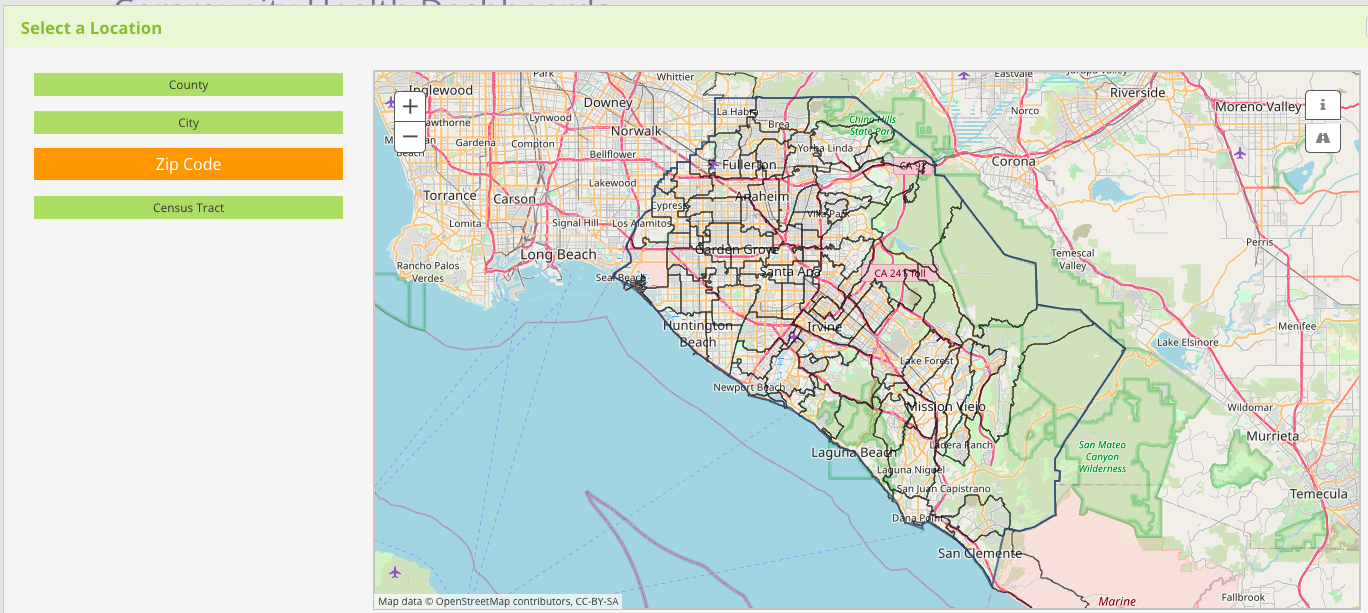Click the Yorba Linda map label
1368x613 pixels.
[826, 148]
